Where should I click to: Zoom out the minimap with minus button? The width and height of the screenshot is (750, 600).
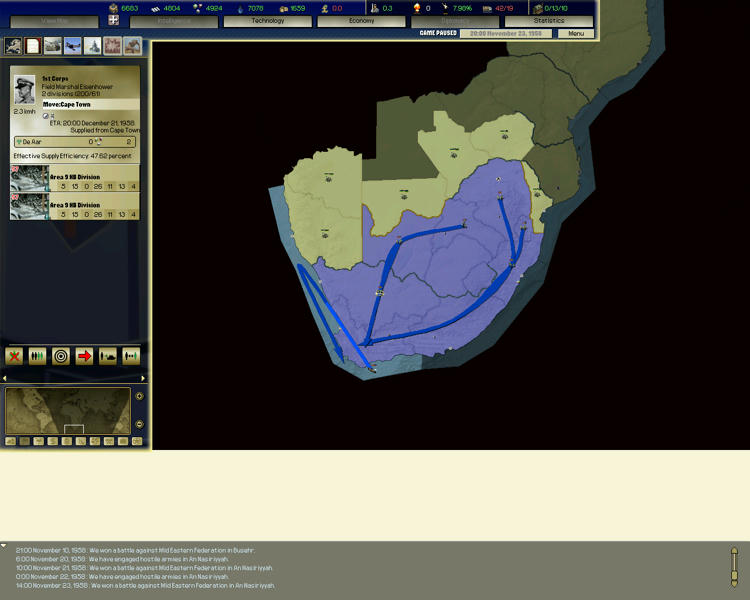tap(139, 426)
